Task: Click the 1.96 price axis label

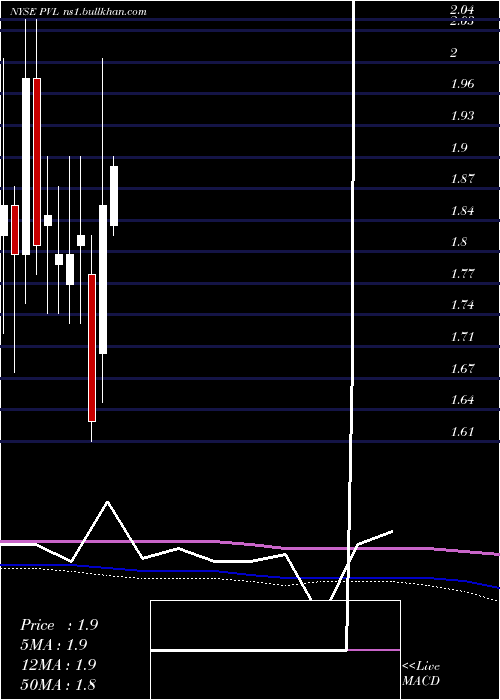Action: pyautogui.click(x=462, y=84)
